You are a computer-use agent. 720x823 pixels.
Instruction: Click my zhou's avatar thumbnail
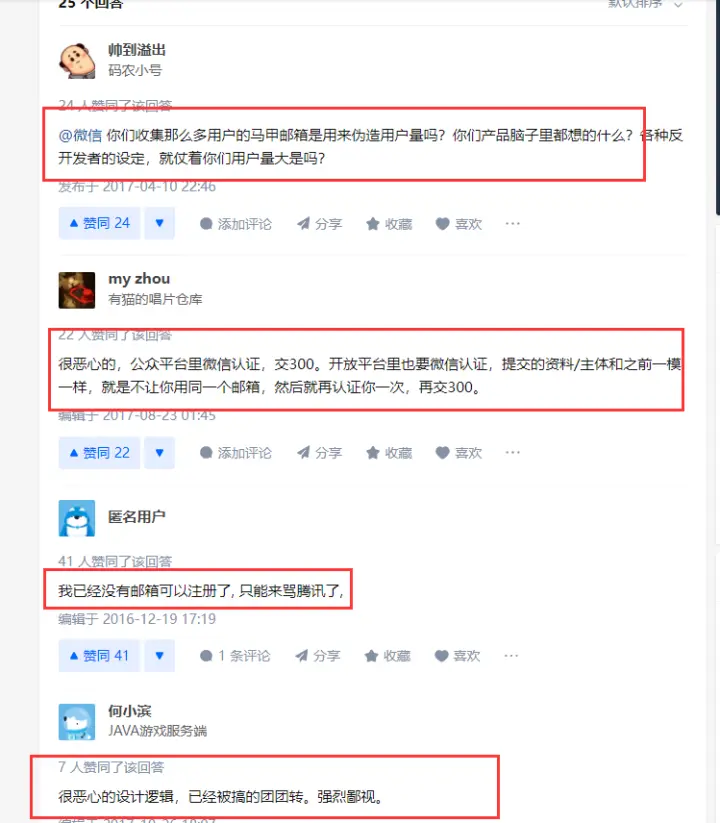pyautogui.click(x=77, y=290)
